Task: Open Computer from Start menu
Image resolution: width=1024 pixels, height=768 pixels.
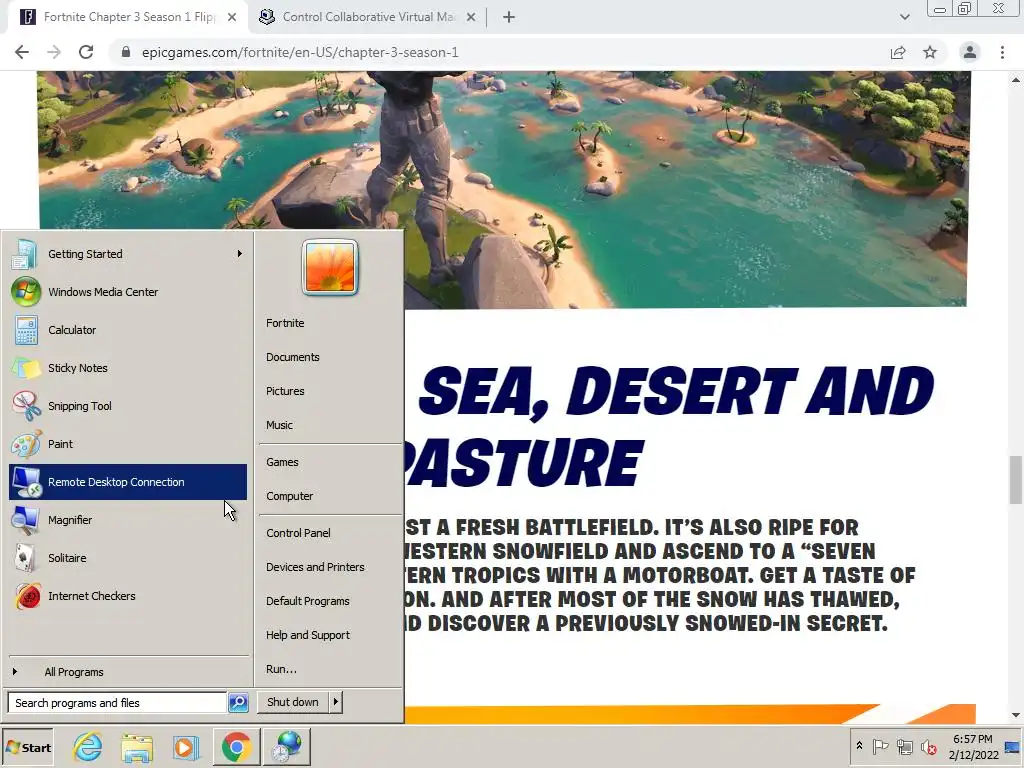Action: click(289, 496)
